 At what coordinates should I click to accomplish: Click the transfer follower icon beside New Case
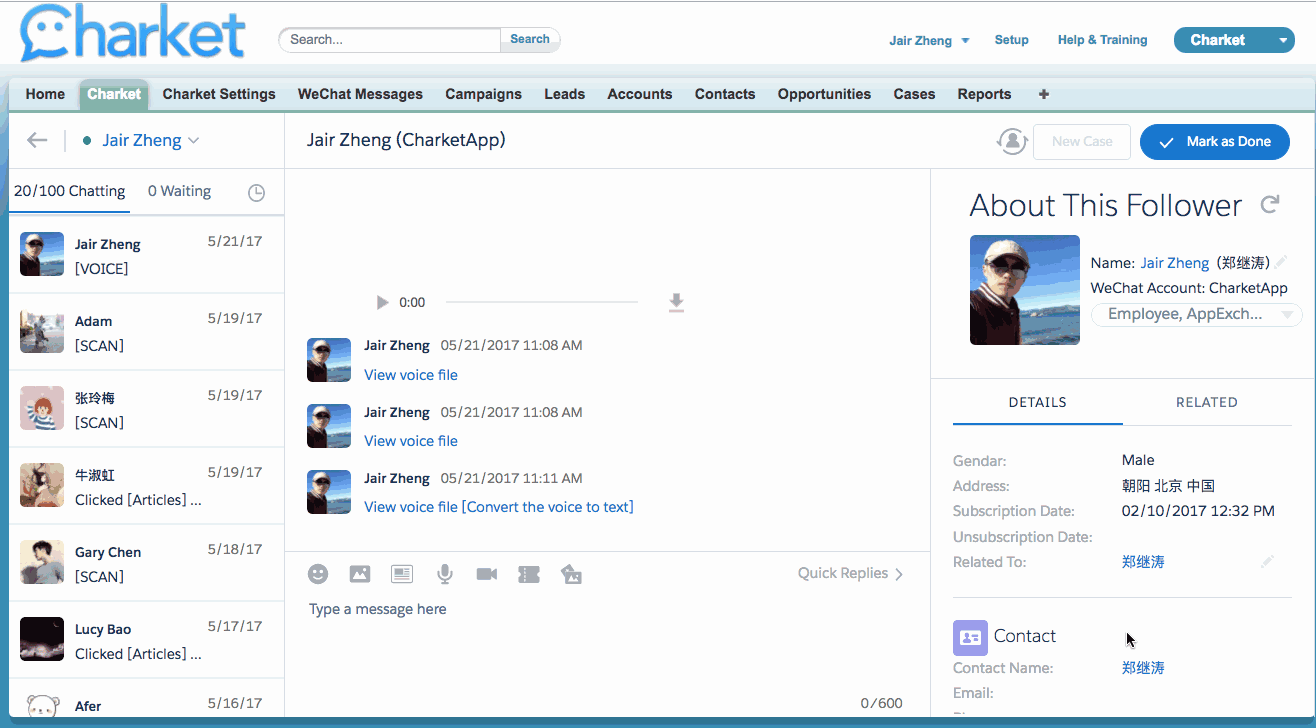pos(1012,142)
